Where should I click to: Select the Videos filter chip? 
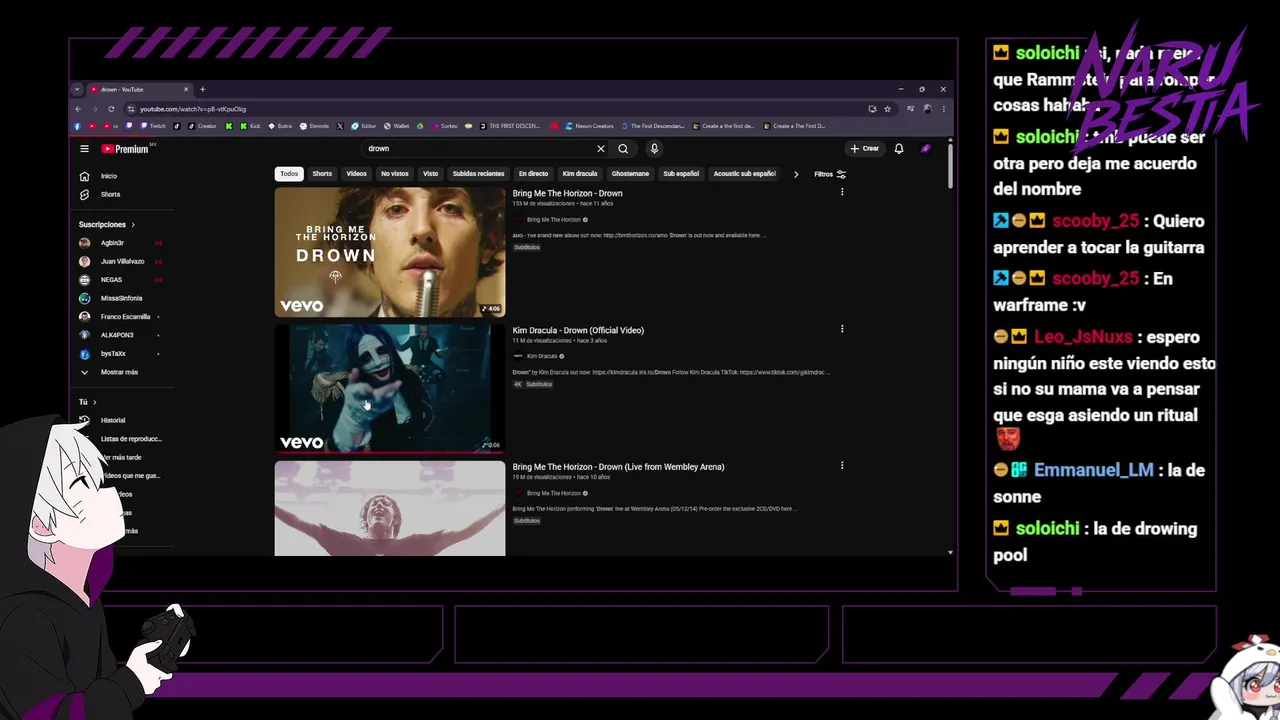356,174
